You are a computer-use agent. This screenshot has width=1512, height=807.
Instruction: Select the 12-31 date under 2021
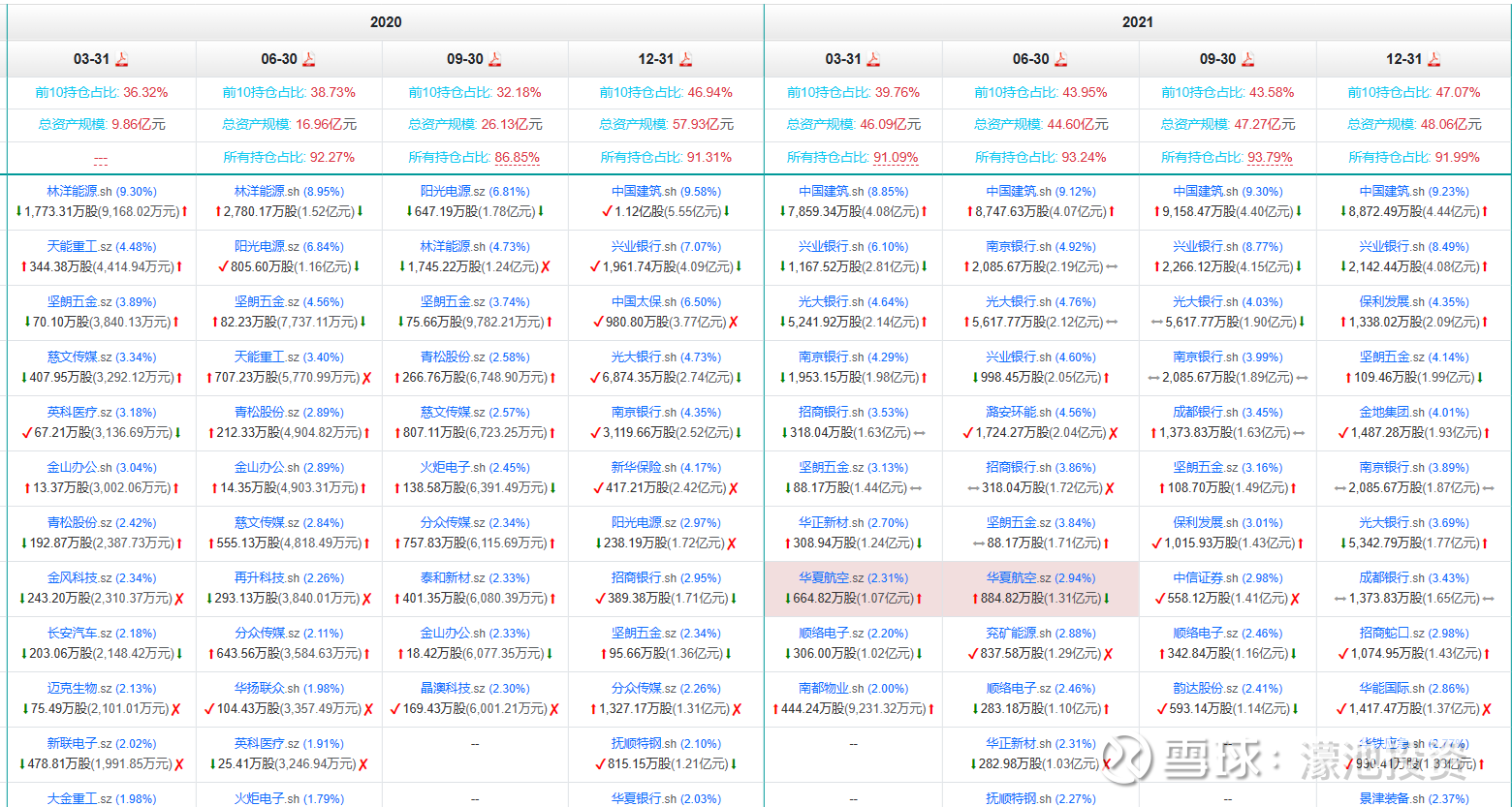[1403, 59]
